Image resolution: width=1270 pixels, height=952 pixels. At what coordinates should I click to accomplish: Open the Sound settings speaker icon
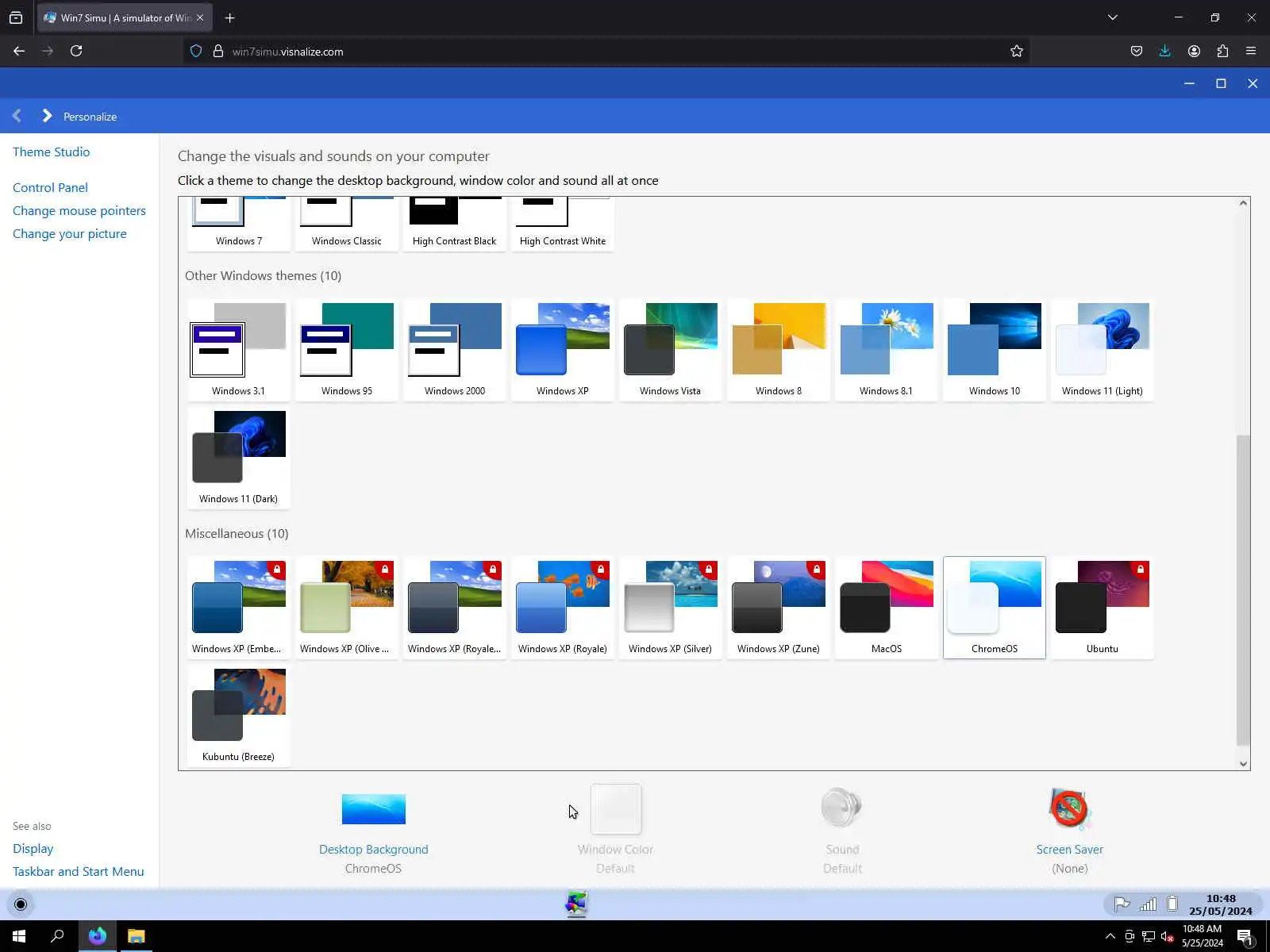pyautogui.click(x=842, y=808)
